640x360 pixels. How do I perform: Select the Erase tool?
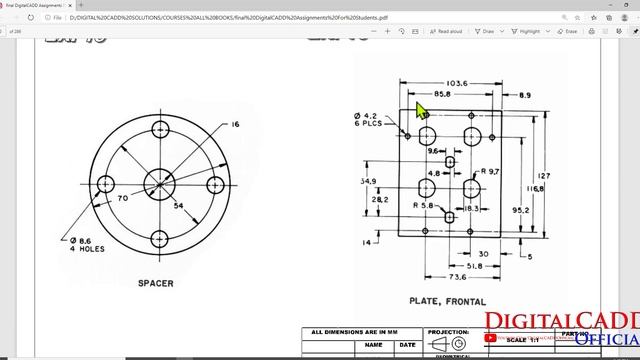coord(567,31)
